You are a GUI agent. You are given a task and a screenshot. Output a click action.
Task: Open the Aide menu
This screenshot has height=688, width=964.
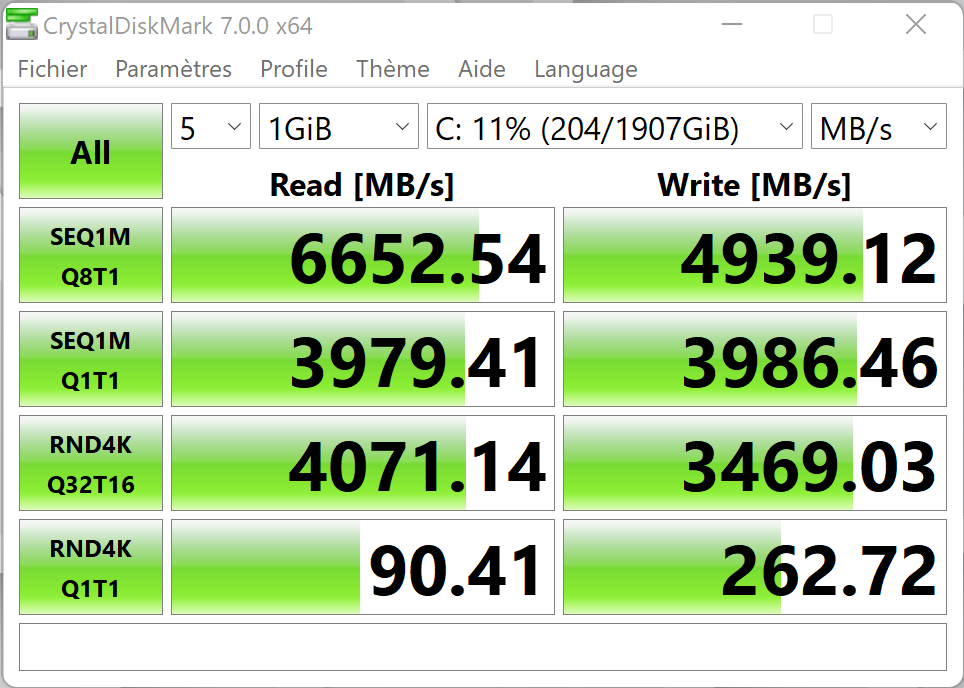pos(481,69)
